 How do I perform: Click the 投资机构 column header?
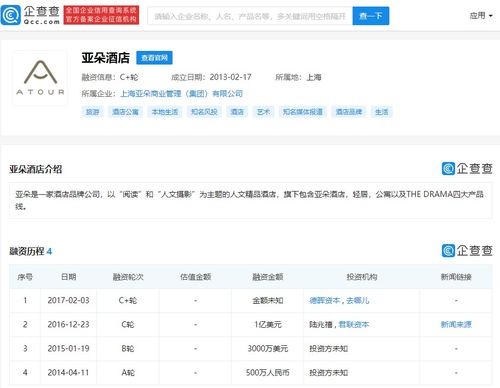pos(362,277)
